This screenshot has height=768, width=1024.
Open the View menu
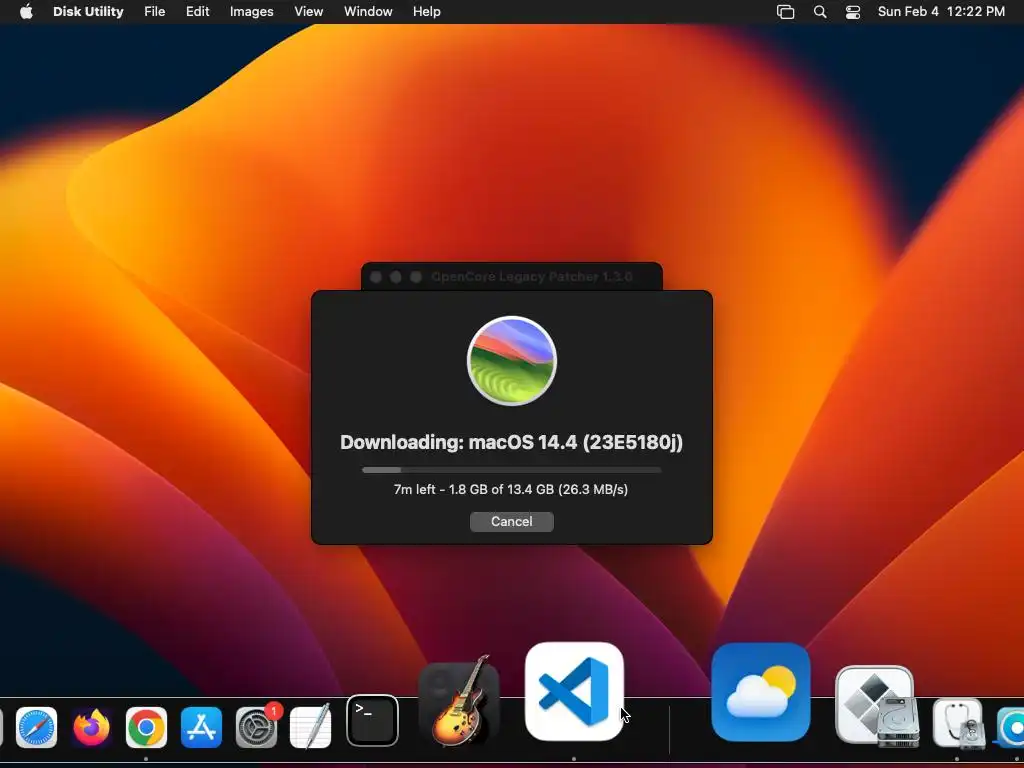[x=308, y=12]
